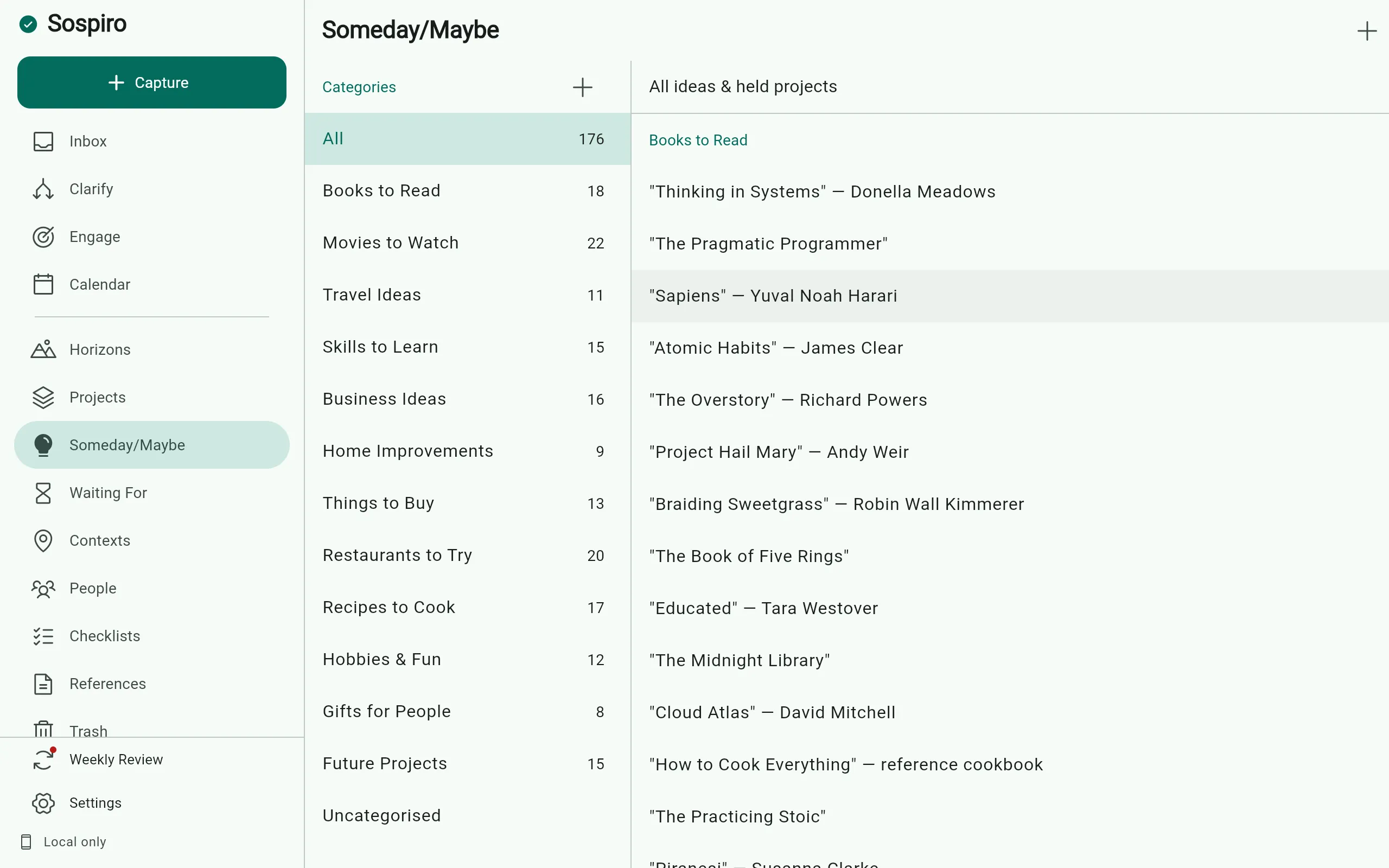The width and height of the screenshot is (1389, 868).
Task: Open Home Improvements category
Action: (467, 451)
